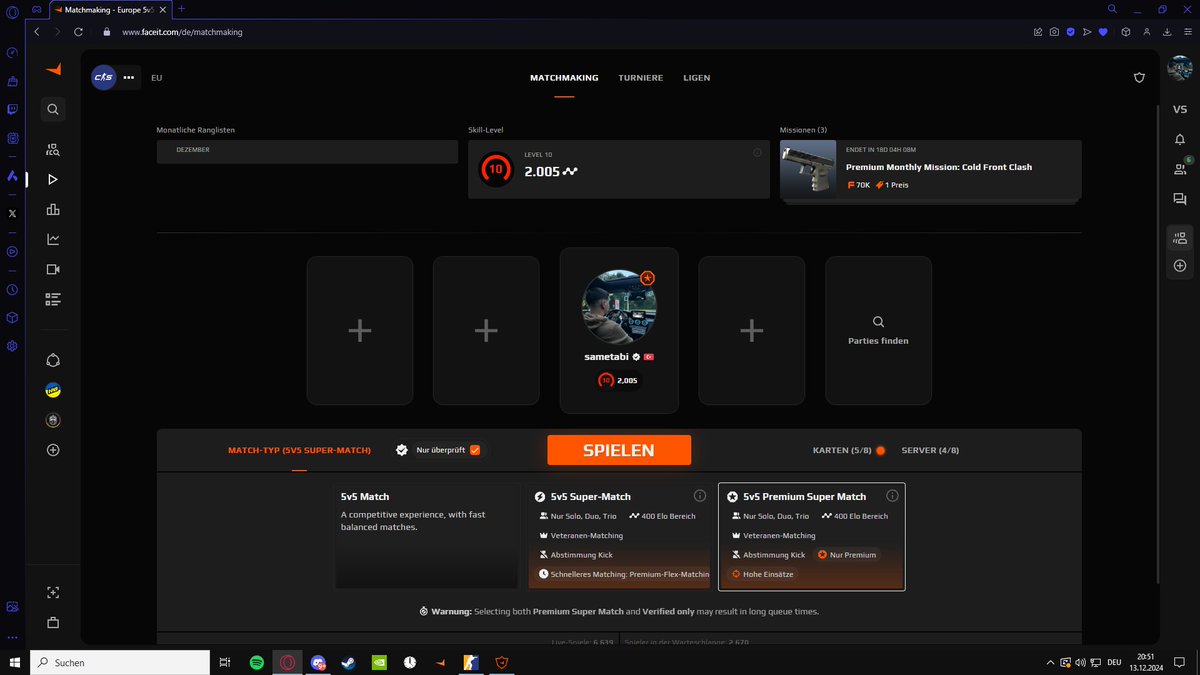The height and width of the screenshot is (675, 1200).
Task: Open Spotify from the Windows taskbar
Action: 256,662
